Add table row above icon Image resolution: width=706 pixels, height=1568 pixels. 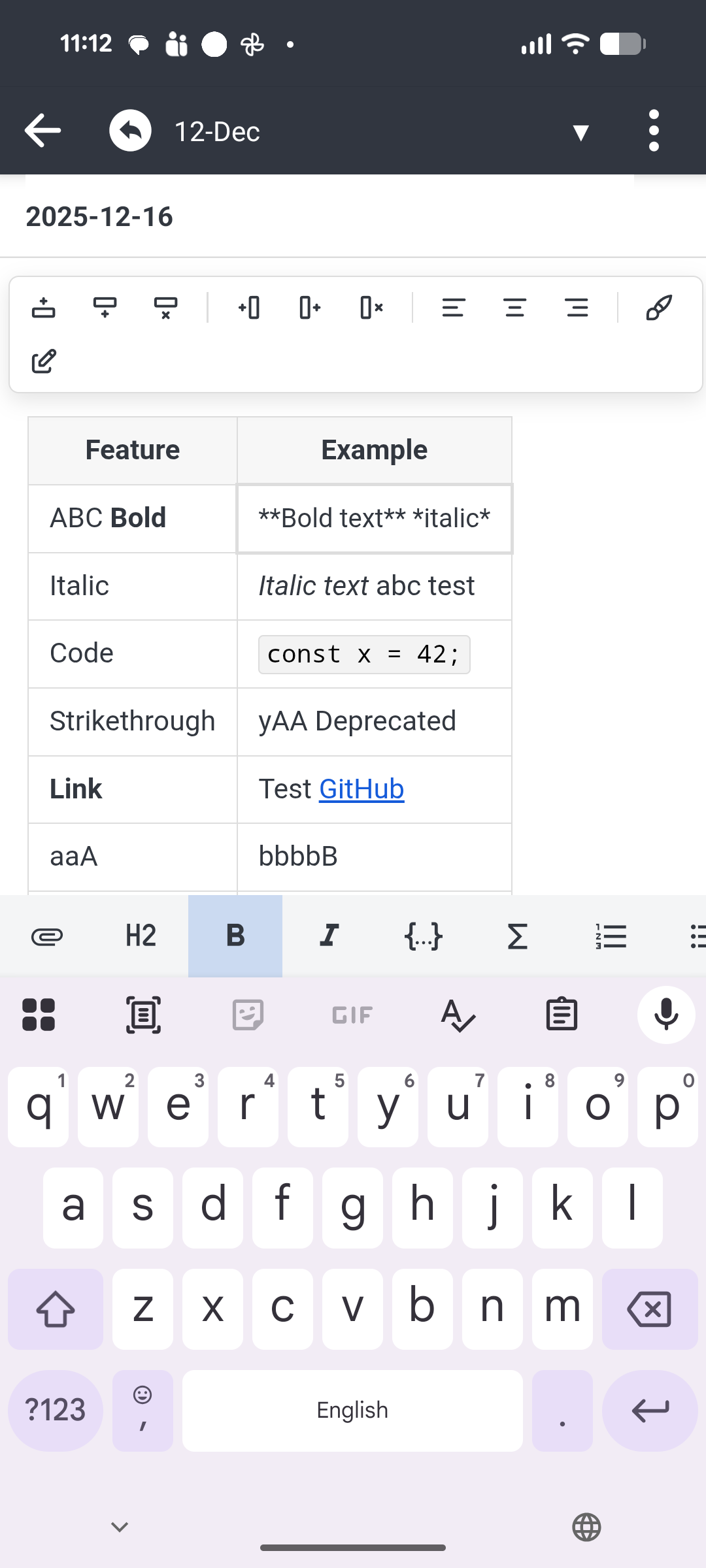tap(44, 307)
